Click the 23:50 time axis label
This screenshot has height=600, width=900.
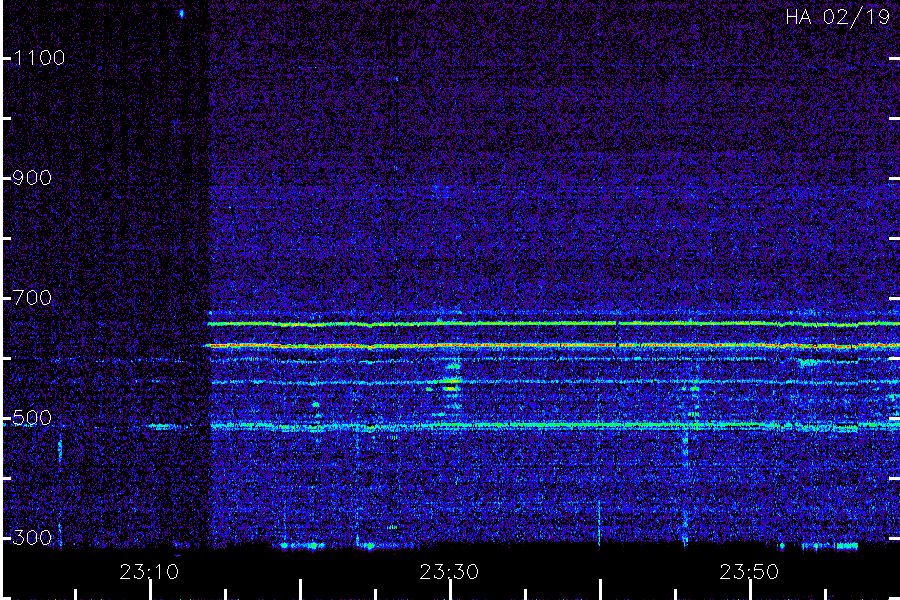click(749, 572)
